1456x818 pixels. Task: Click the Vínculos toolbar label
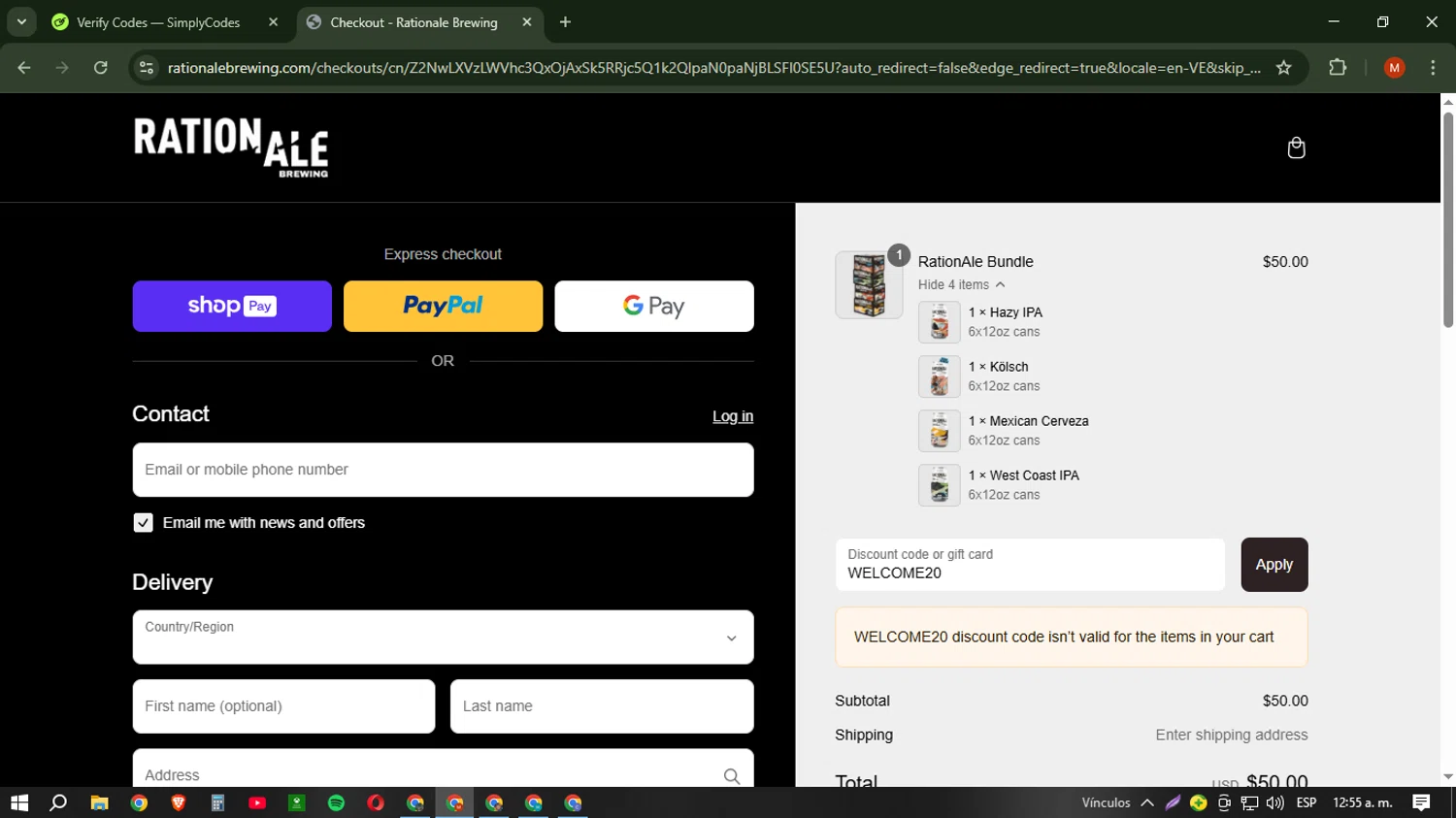click(1106, 802)
